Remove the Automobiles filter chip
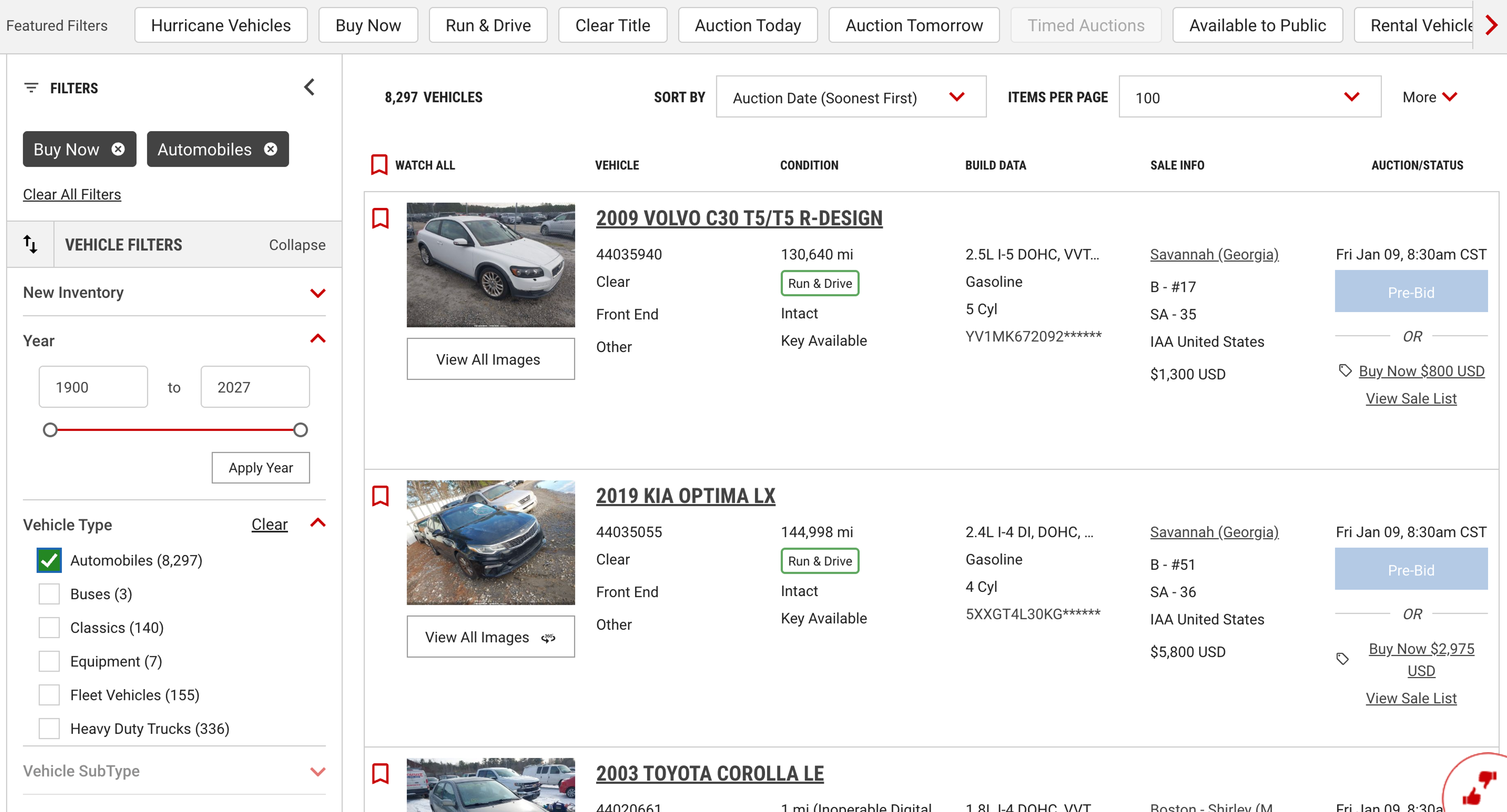1507x812 pixels. click(x=270, y=149)
